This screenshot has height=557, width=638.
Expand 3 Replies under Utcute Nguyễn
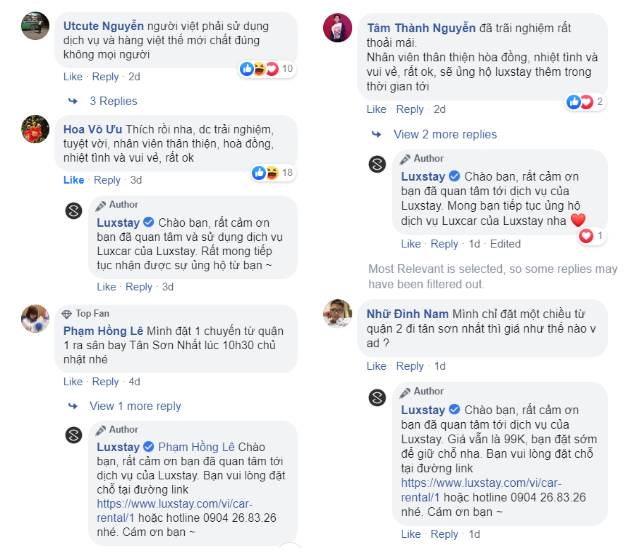(x=112, y=101)
